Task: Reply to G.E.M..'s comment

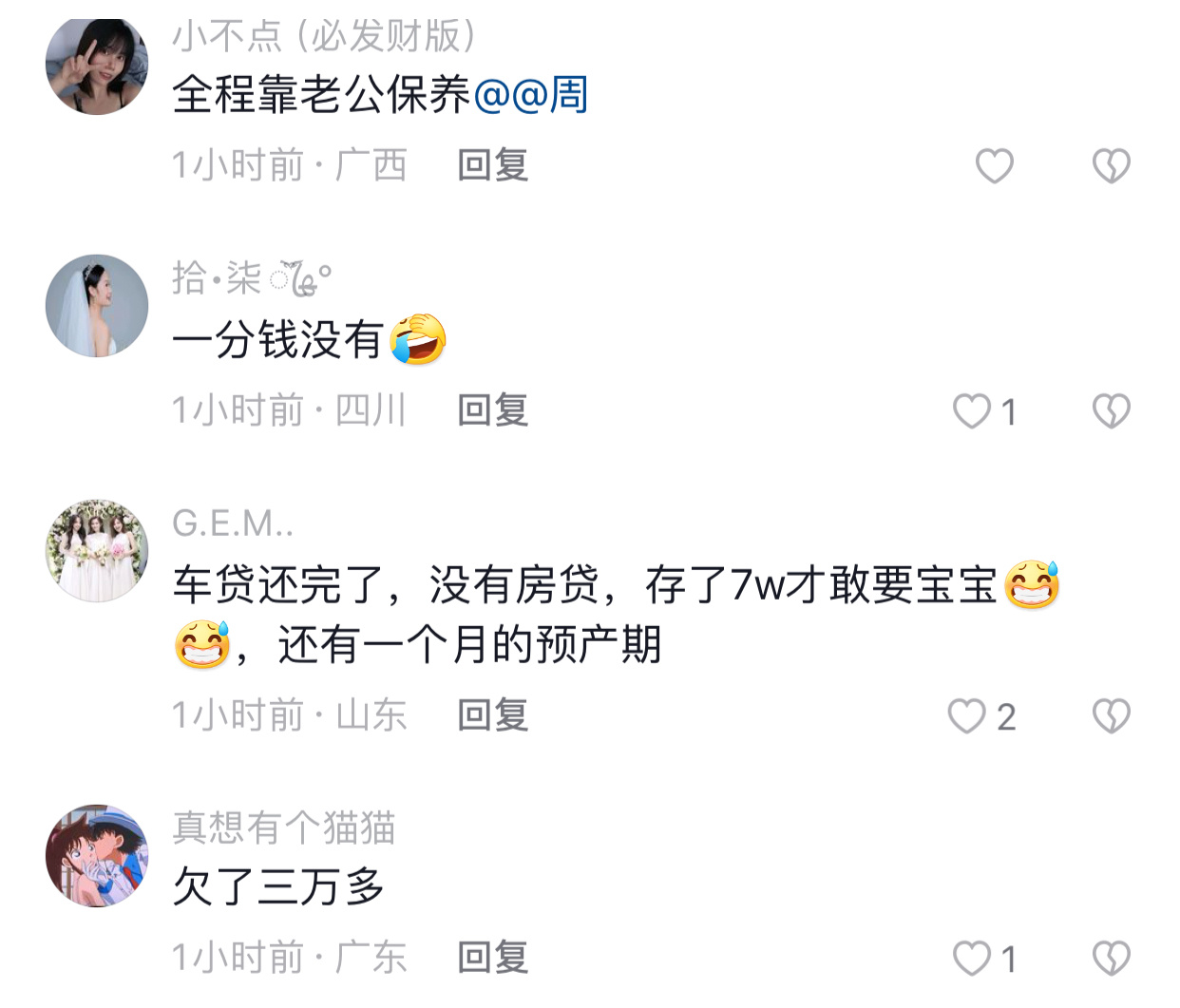Action: click(492, 715)
